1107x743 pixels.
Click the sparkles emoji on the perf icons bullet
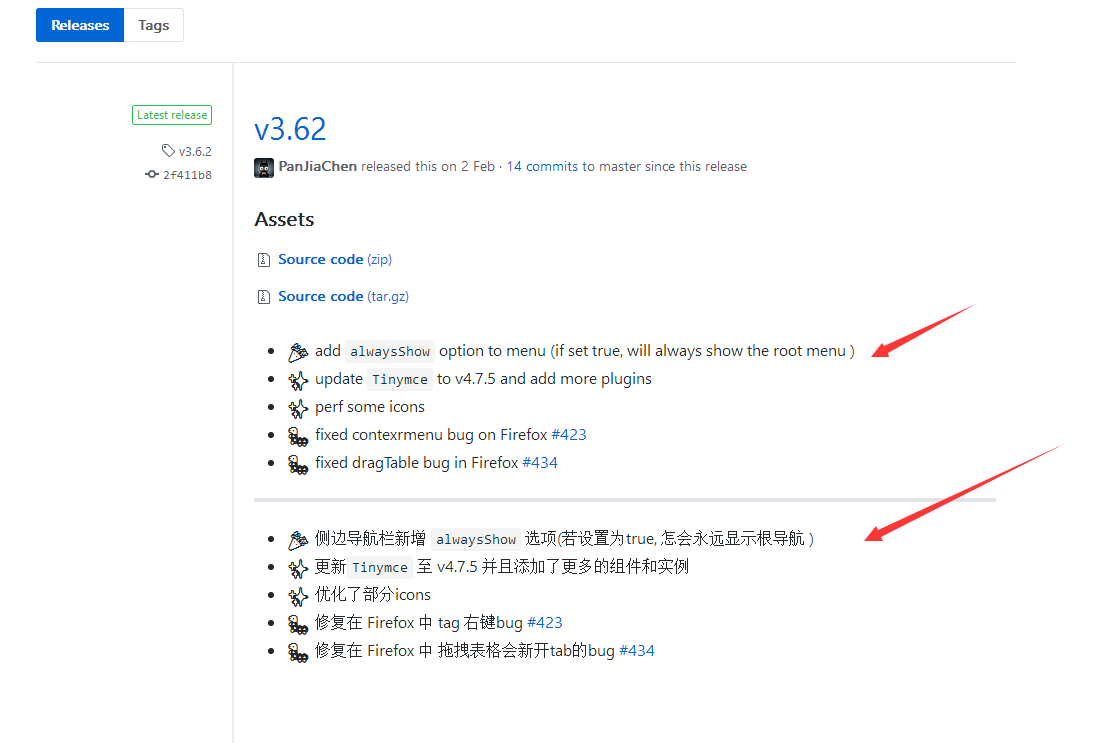[x=298, y=407]
